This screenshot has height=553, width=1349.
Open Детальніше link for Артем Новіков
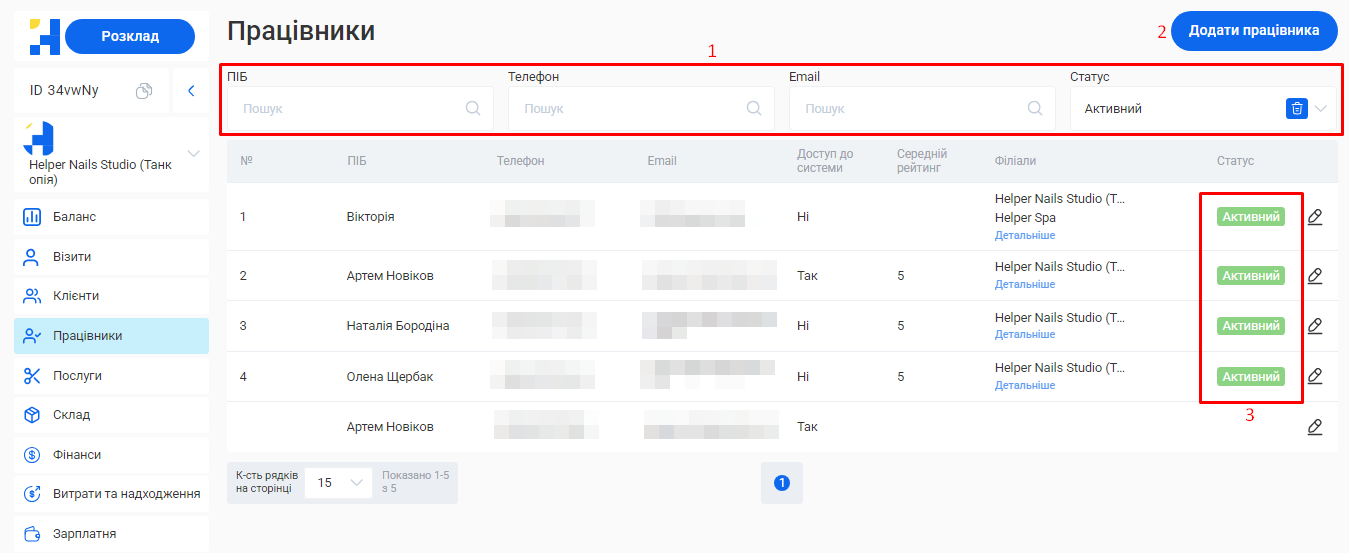coord(1024,285)
